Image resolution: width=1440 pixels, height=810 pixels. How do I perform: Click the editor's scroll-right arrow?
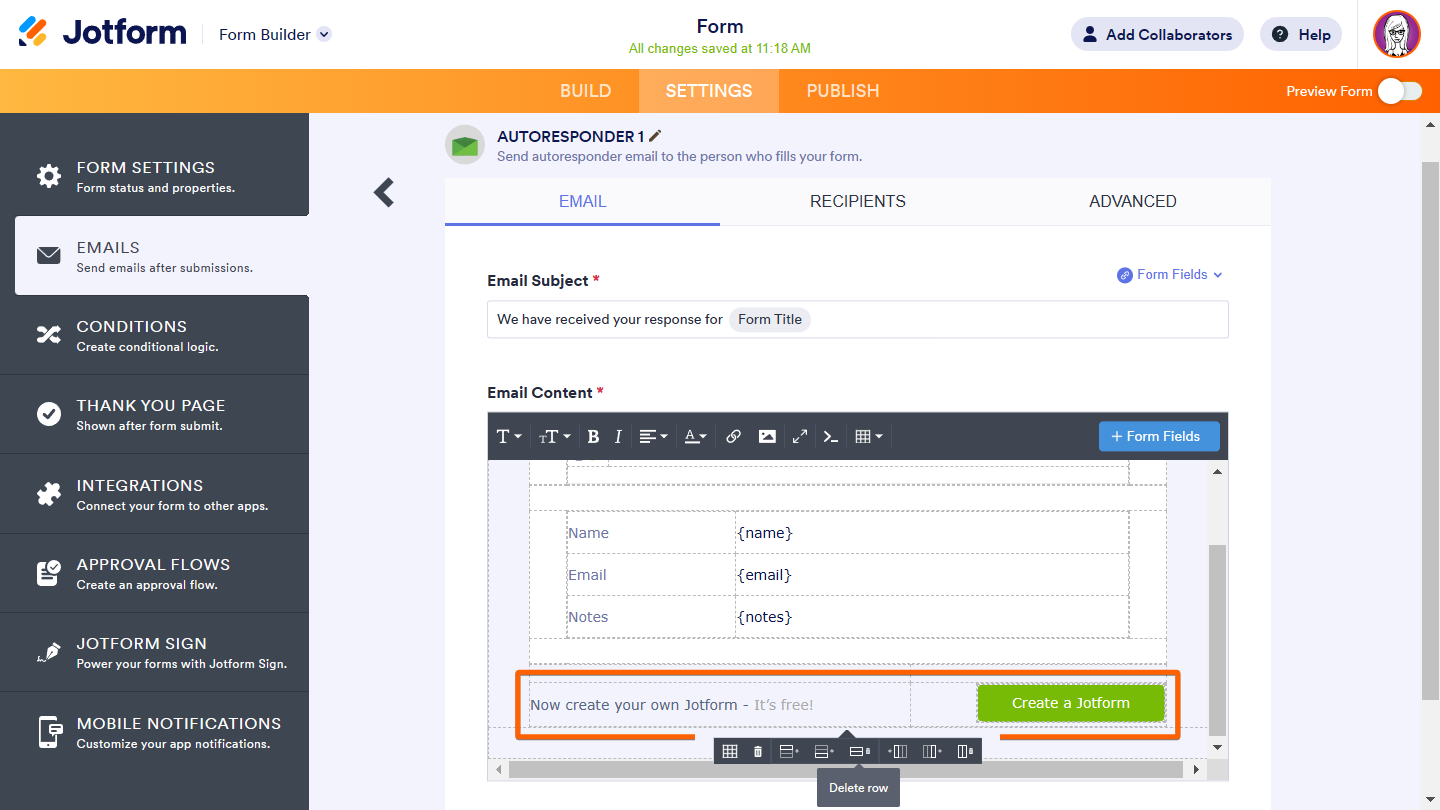(1197, 770)
